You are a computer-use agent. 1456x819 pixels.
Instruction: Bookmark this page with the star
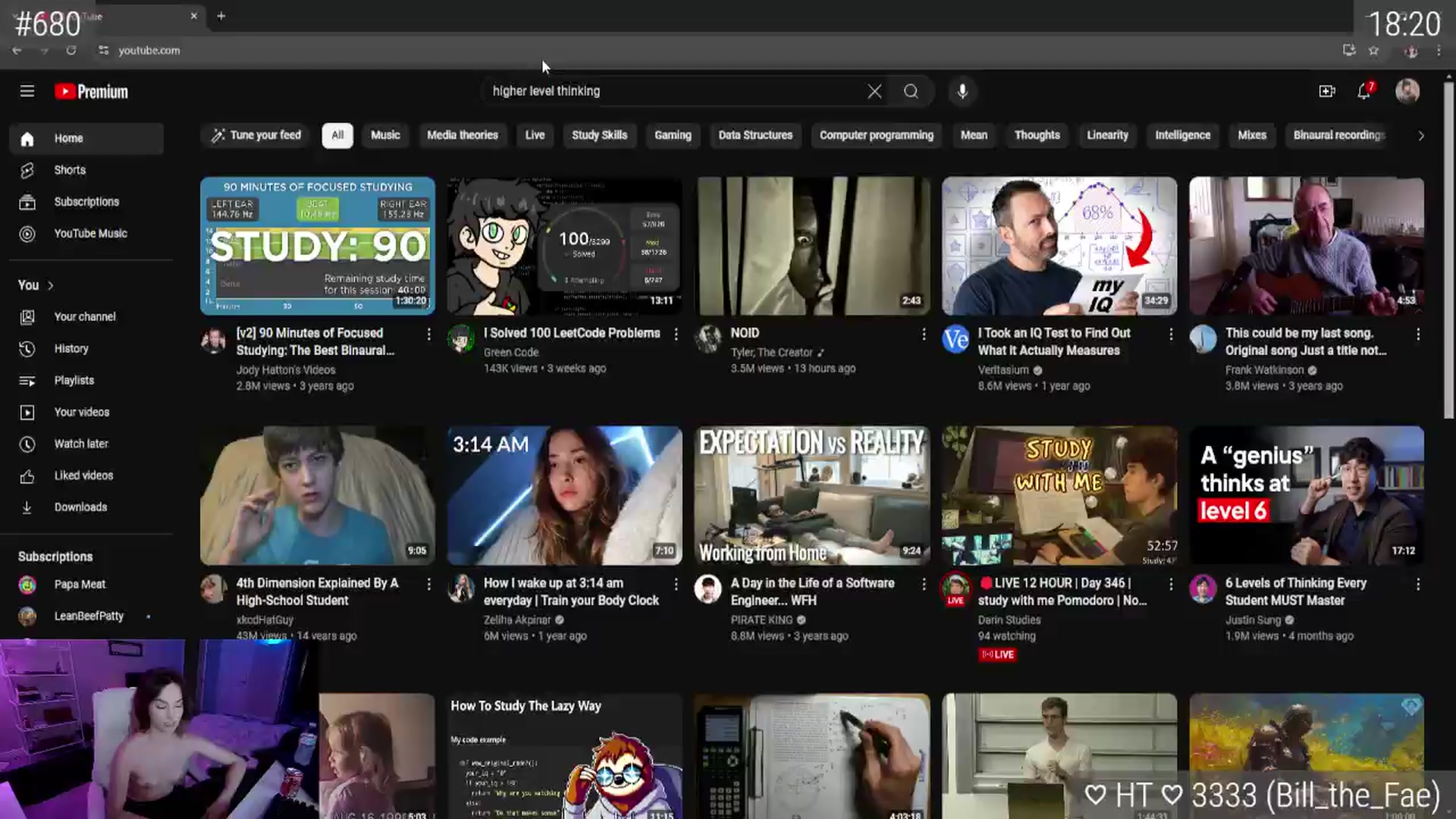point(1373,50)
